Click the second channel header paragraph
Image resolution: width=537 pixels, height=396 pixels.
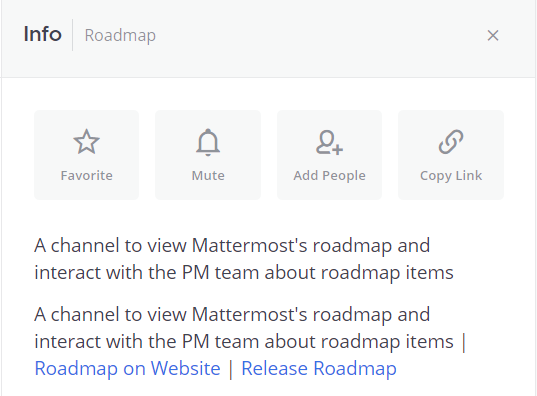[x=250, y=341]
